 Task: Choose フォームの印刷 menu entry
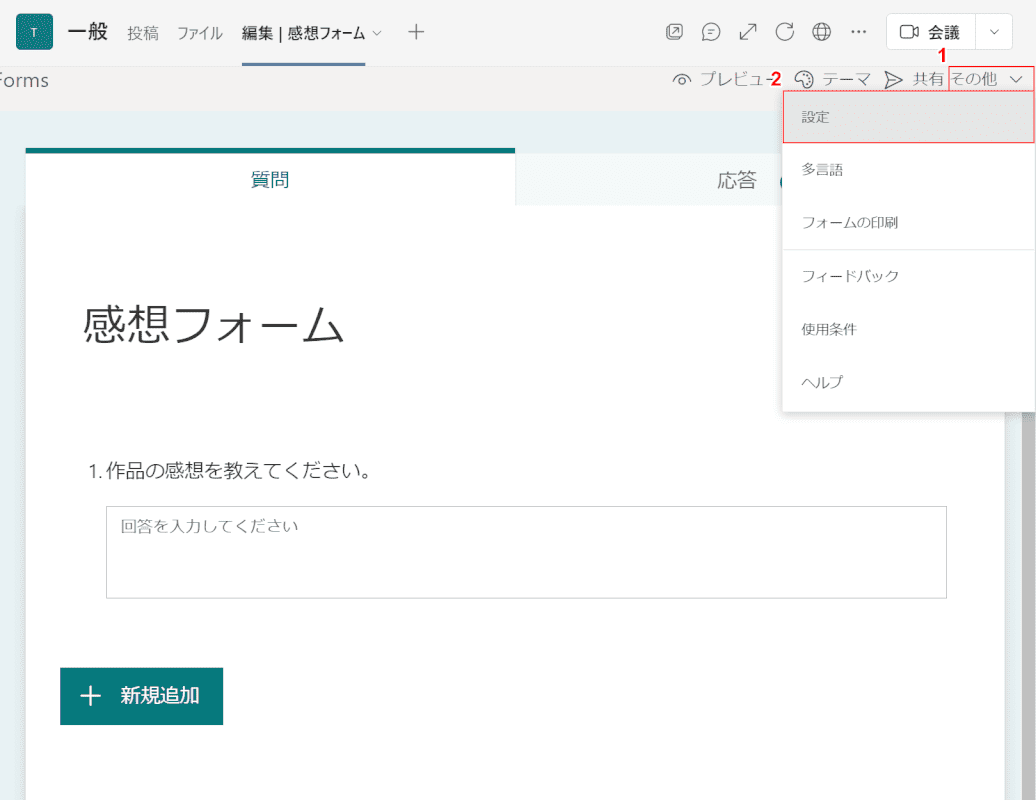click(908, 223)
